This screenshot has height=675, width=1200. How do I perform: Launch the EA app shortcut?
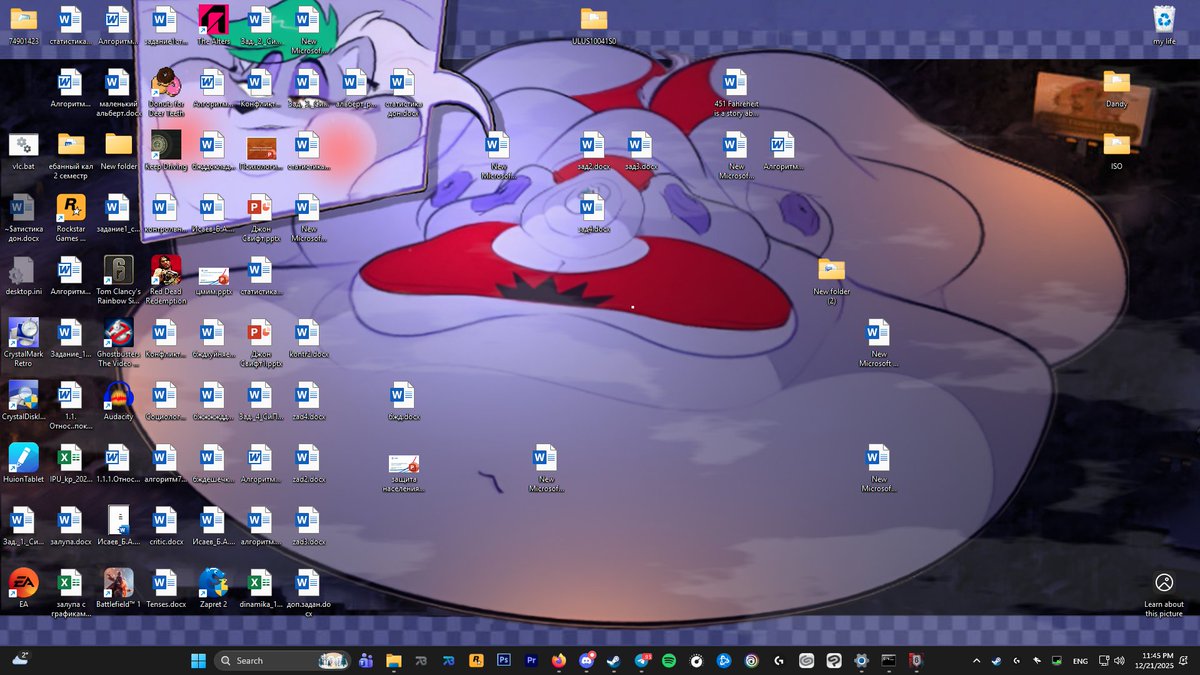point(22,588)
